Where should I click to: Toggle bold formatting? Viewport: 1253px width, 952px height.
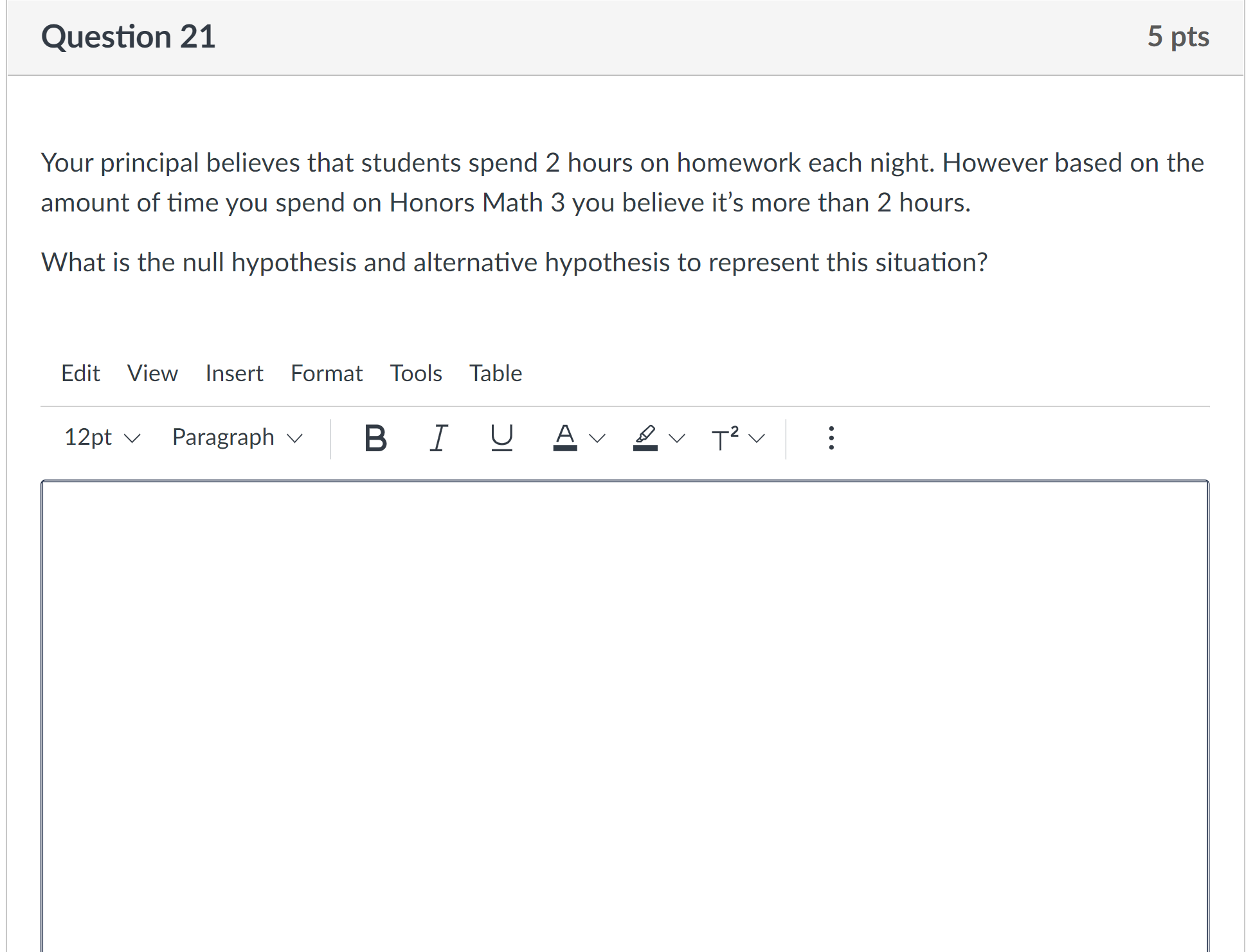[375, 438]
